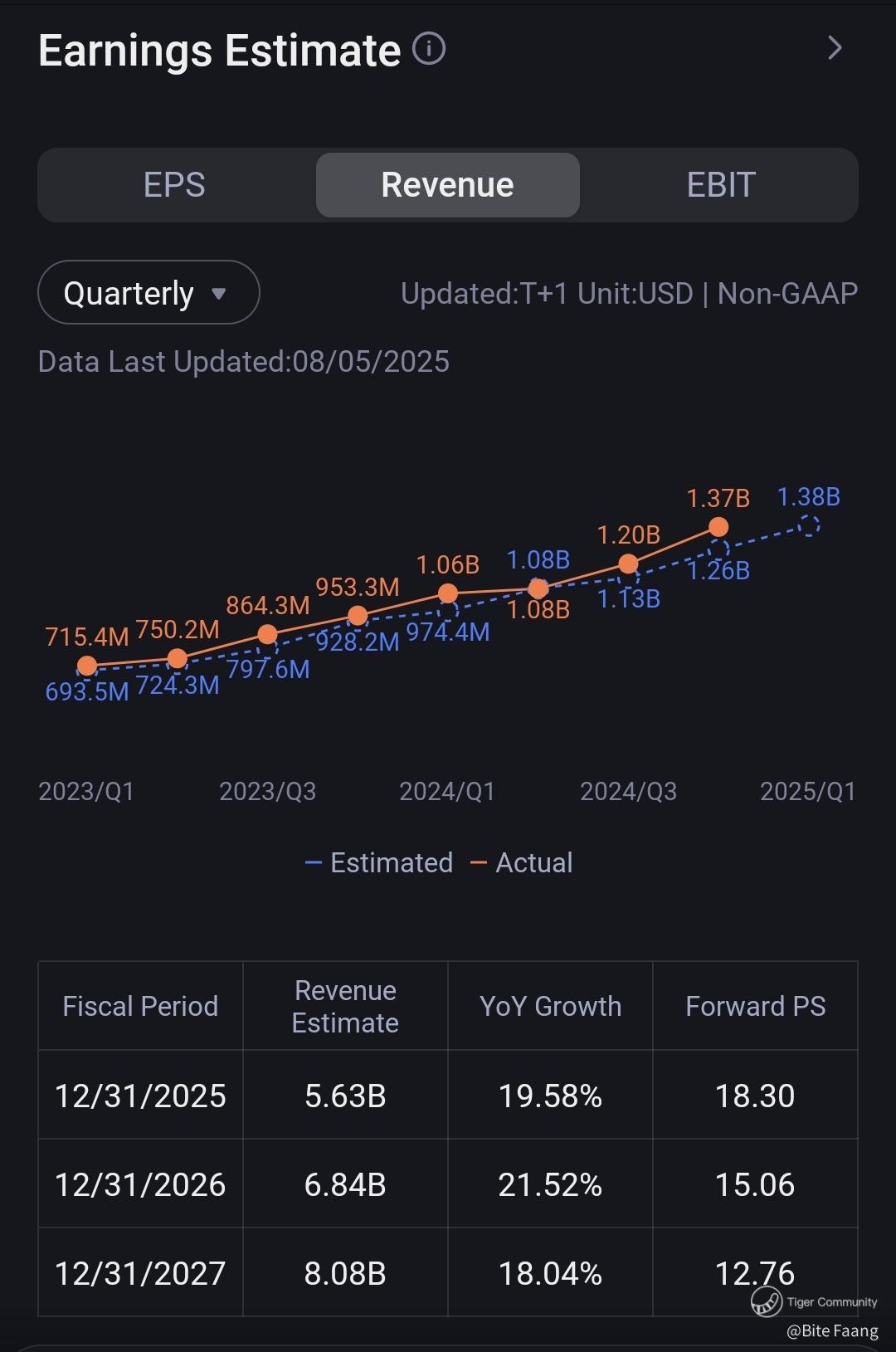896x1352 pixels.
Task: Switch to the EPS tab
Action: (174, 185)
